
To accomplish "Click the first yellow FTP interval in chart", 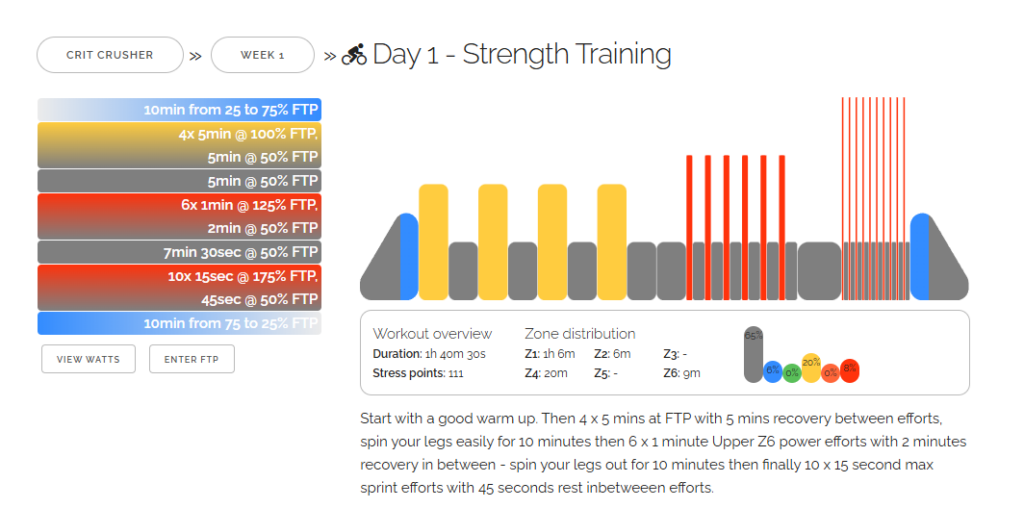I will tap(434, 242).
